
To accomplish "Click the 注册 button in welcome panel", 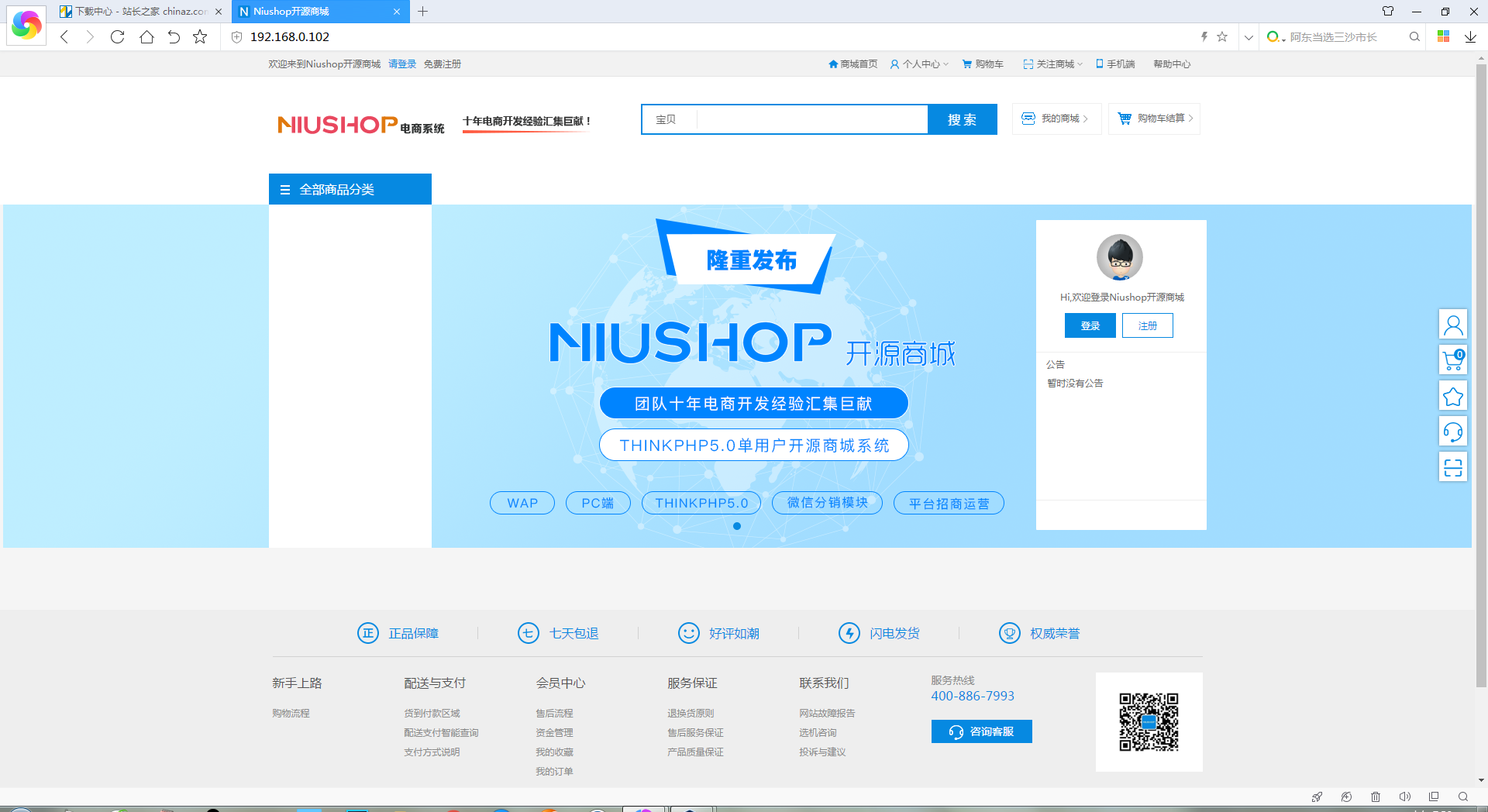I will point(1147,326).
